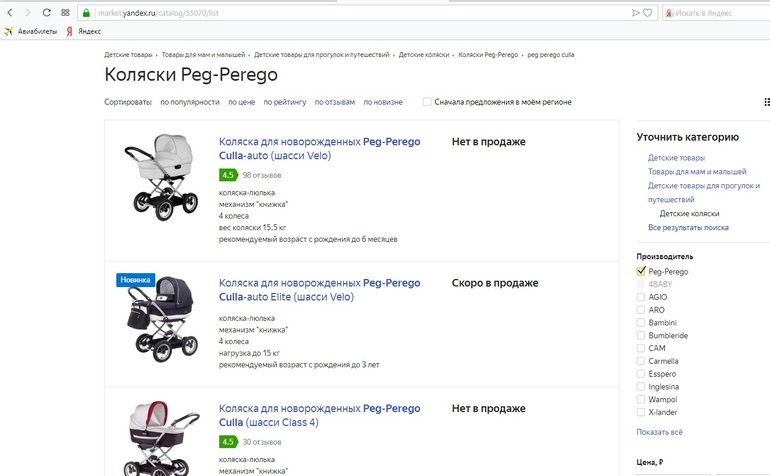The width and height of the screenshot is (770, 476).
Task: Click the white Culla-auto stroller thumbnail
Action: pyautogui.click(x=157, y=177)
